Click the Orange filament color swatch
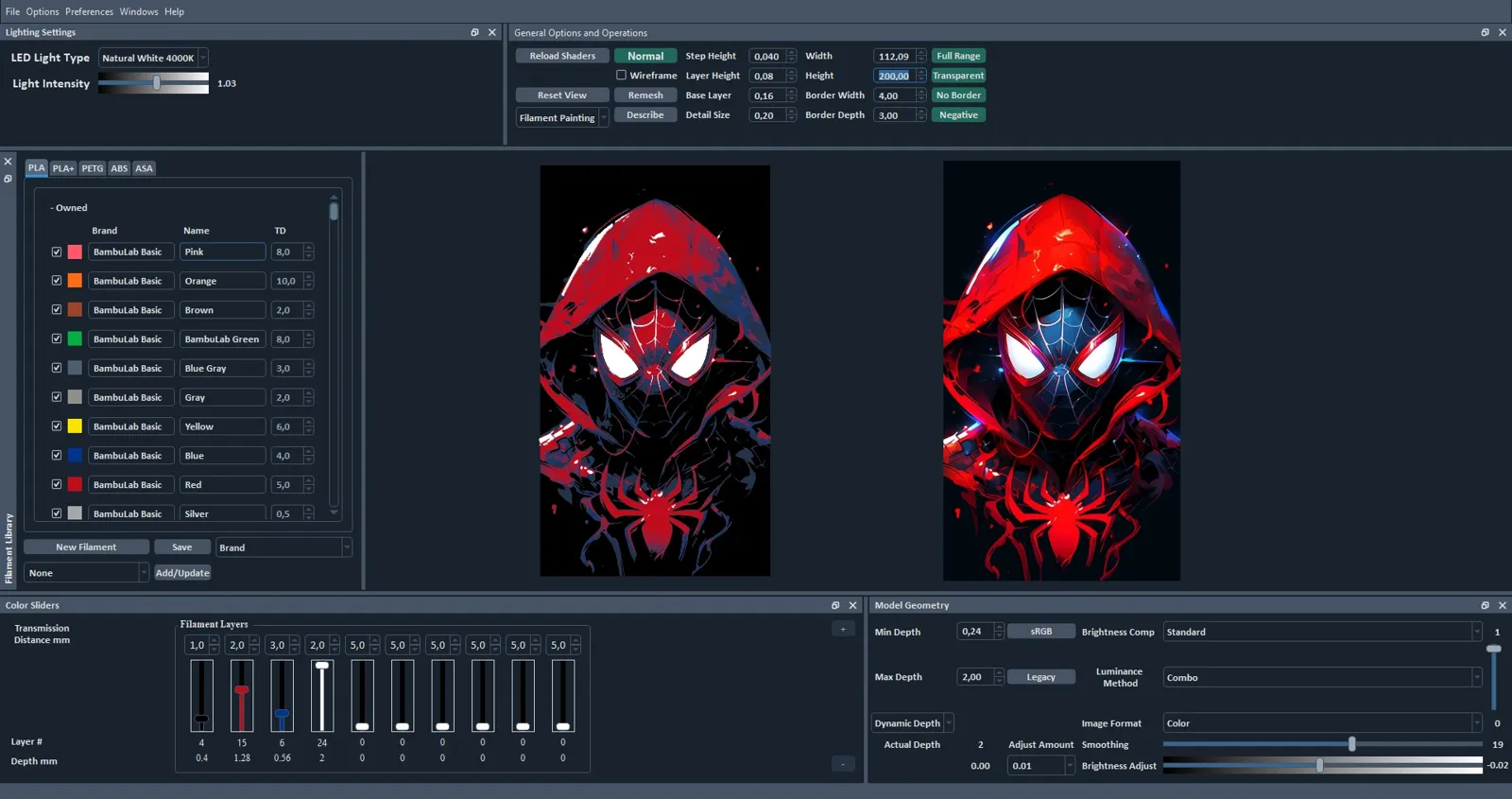The height and width of the screenshot is (799, 1512). point(75,281)
